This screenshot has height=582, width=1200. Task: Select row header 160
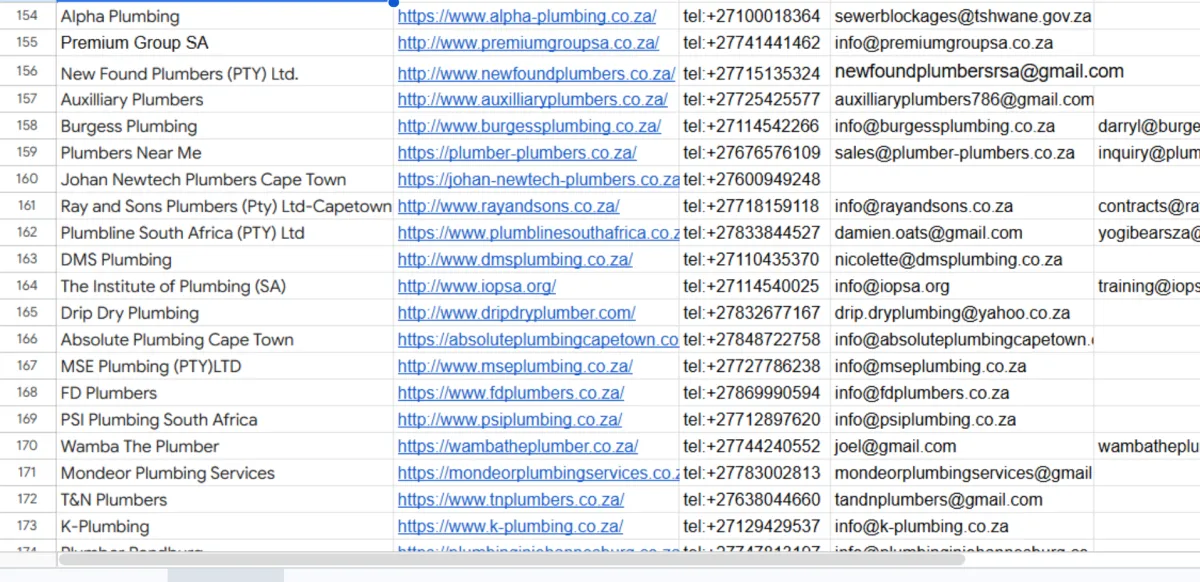pos(28,180)
